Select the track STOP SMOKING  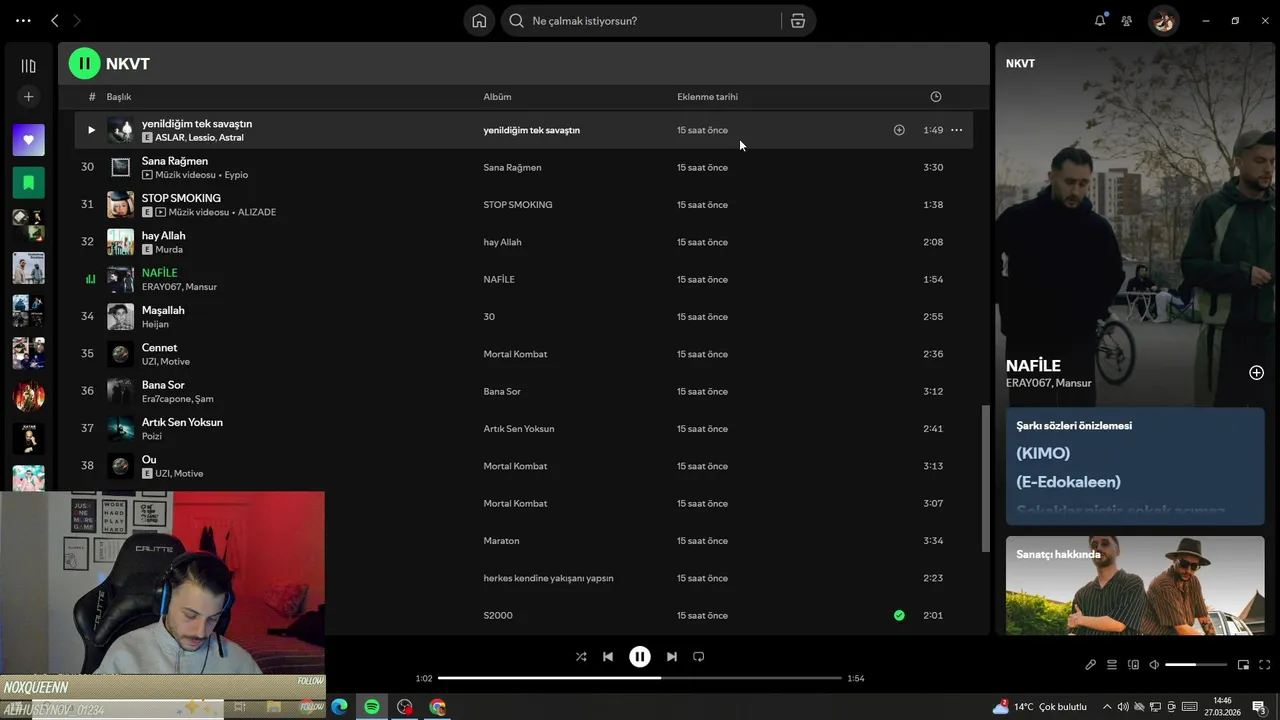(x=181, y=198)
